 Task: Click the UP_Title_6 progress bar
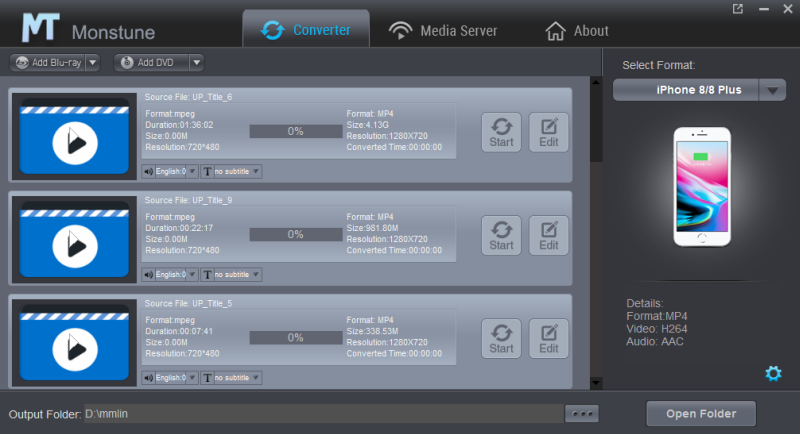295,131
